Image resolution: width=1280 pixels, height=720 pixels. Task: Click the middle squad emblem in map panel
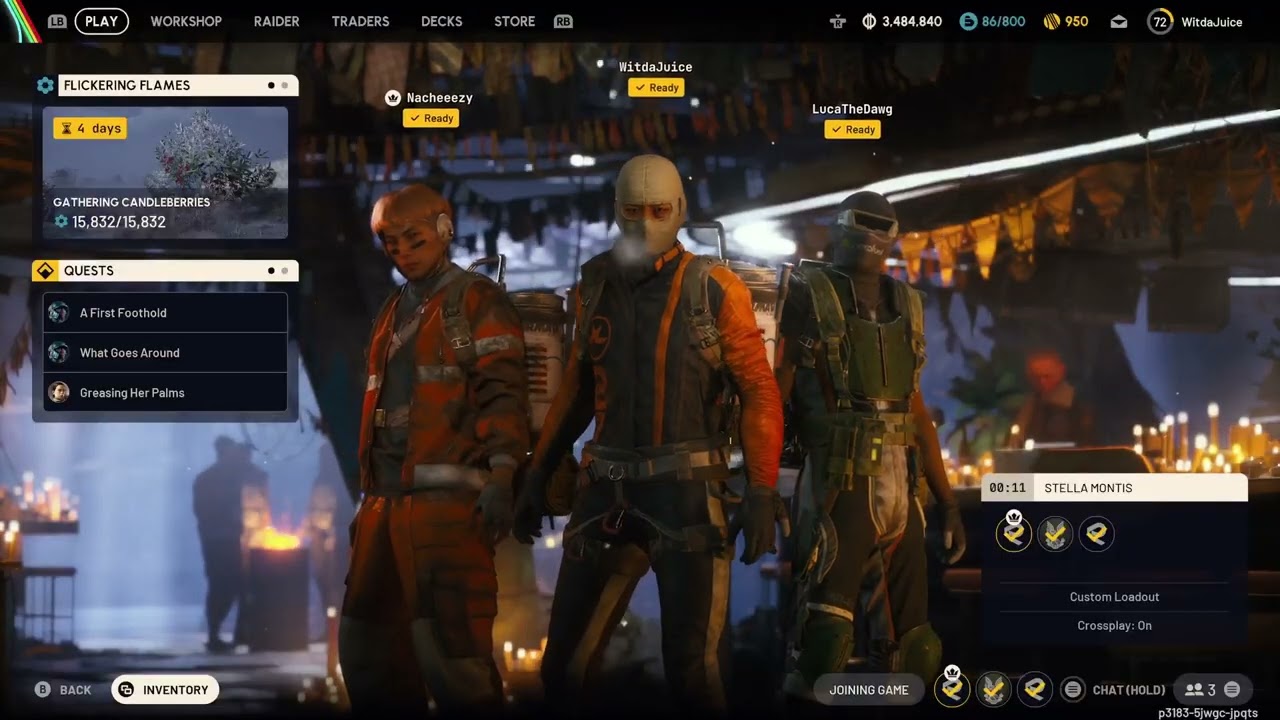[x=1055, y=534]
